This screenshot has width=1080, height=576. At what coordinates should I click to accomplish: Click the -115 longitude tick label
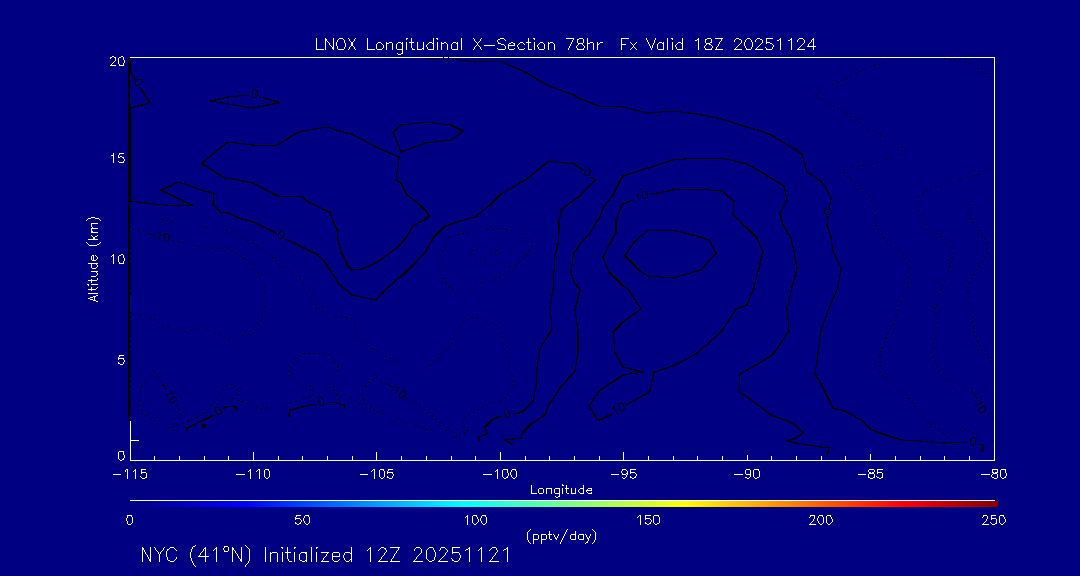(130, 474)
